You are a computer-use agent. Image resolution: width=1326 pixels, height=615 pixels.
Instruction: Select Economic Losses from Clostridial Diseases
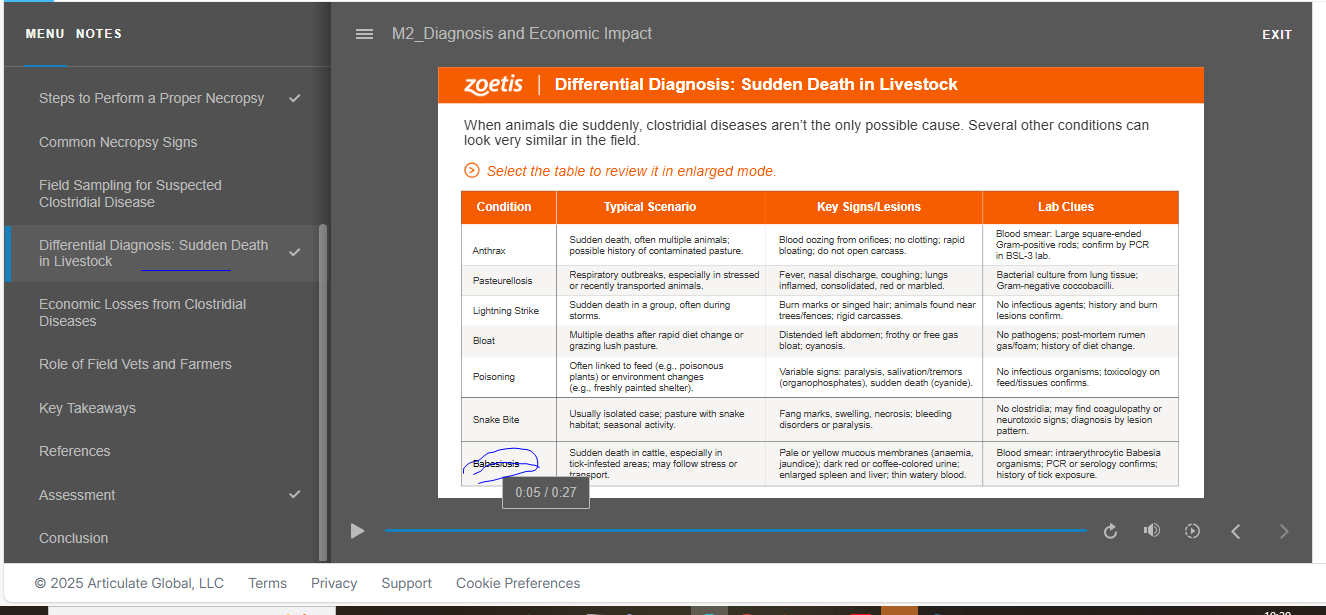[142, 312]
